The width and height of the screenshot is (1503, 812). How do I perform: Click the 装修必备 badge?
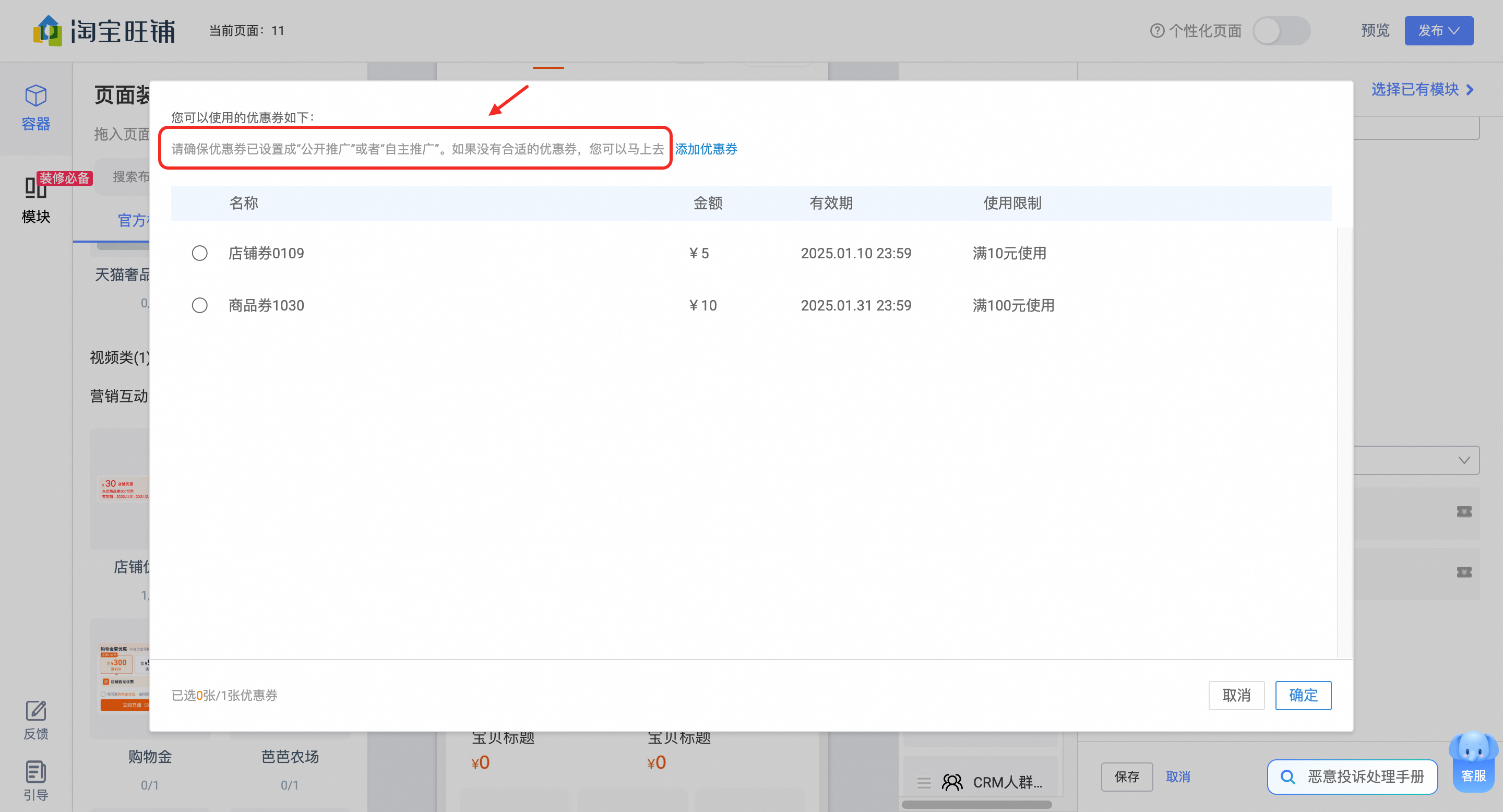[64, 177]
